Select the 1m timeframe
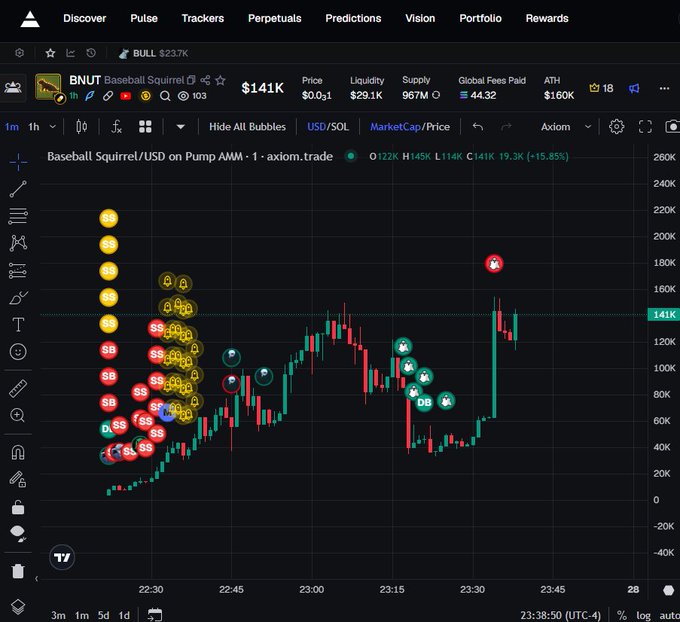Viewport: 680px width, 622px height. pyautogui.click(x=12, y=127)
